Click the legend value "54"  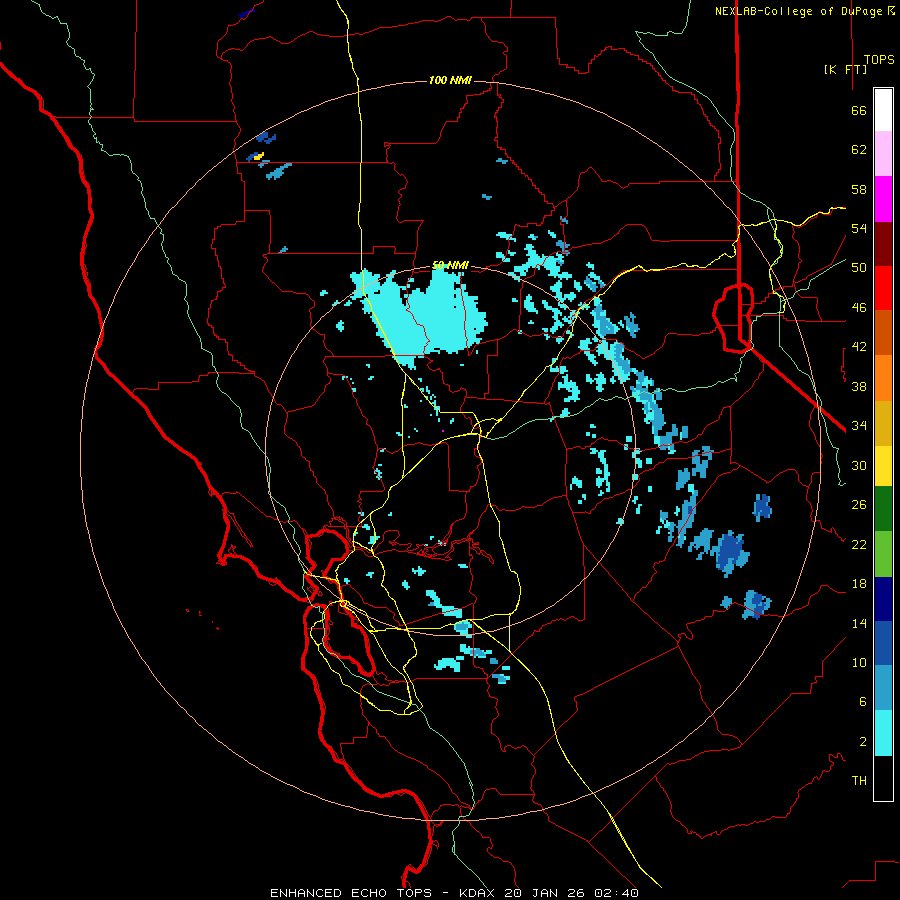[x=859, y=228]
